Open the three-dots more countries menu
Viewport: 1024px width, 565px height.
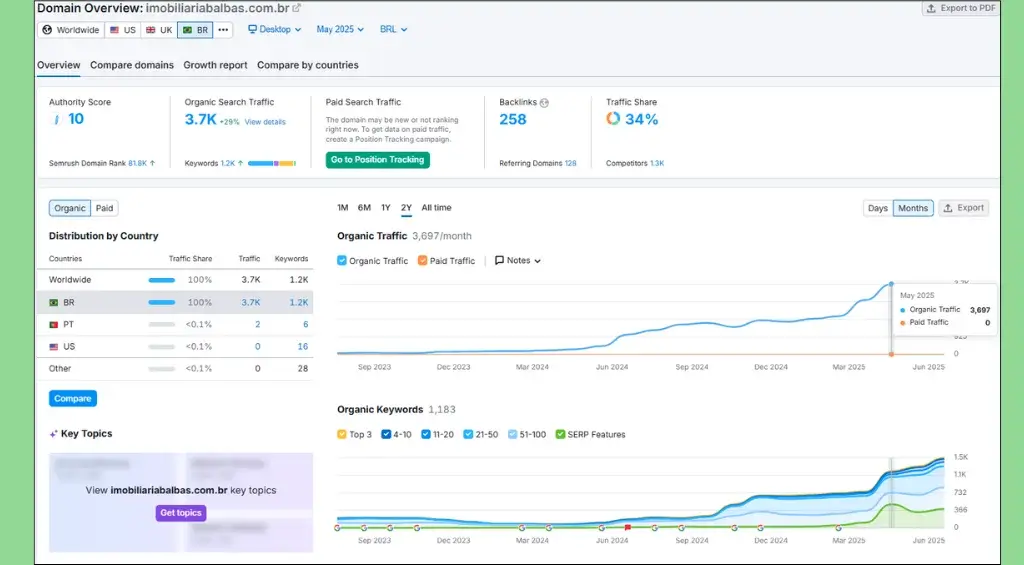pyautogui.click(x=223, y=29)
